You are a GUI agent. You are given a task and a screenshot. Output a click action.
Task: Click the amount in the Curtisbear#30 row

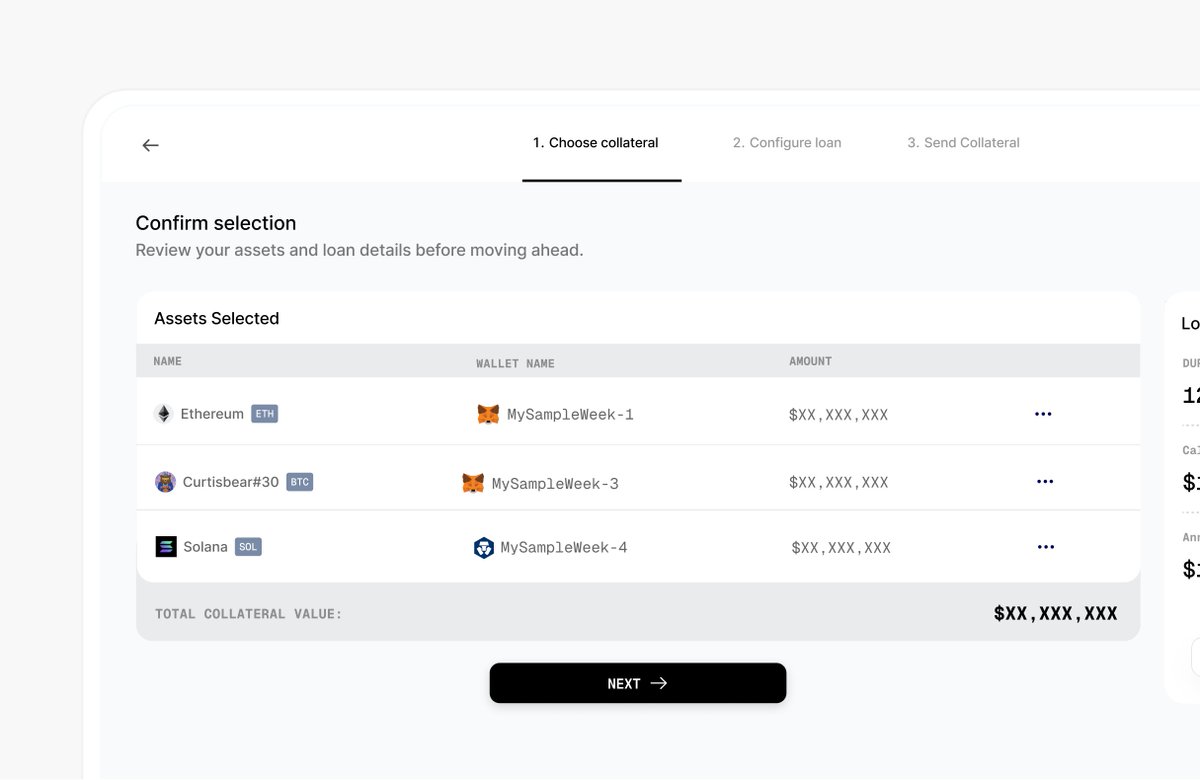click(839, 483)
